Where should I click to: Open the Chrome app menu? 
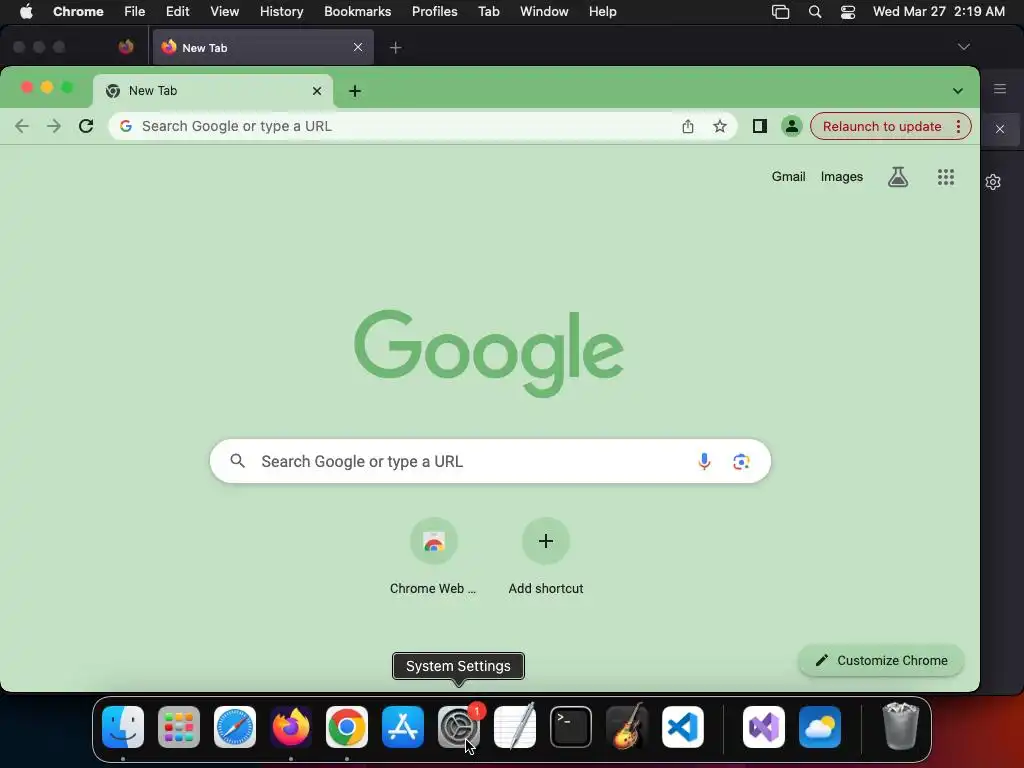[78, 11]
